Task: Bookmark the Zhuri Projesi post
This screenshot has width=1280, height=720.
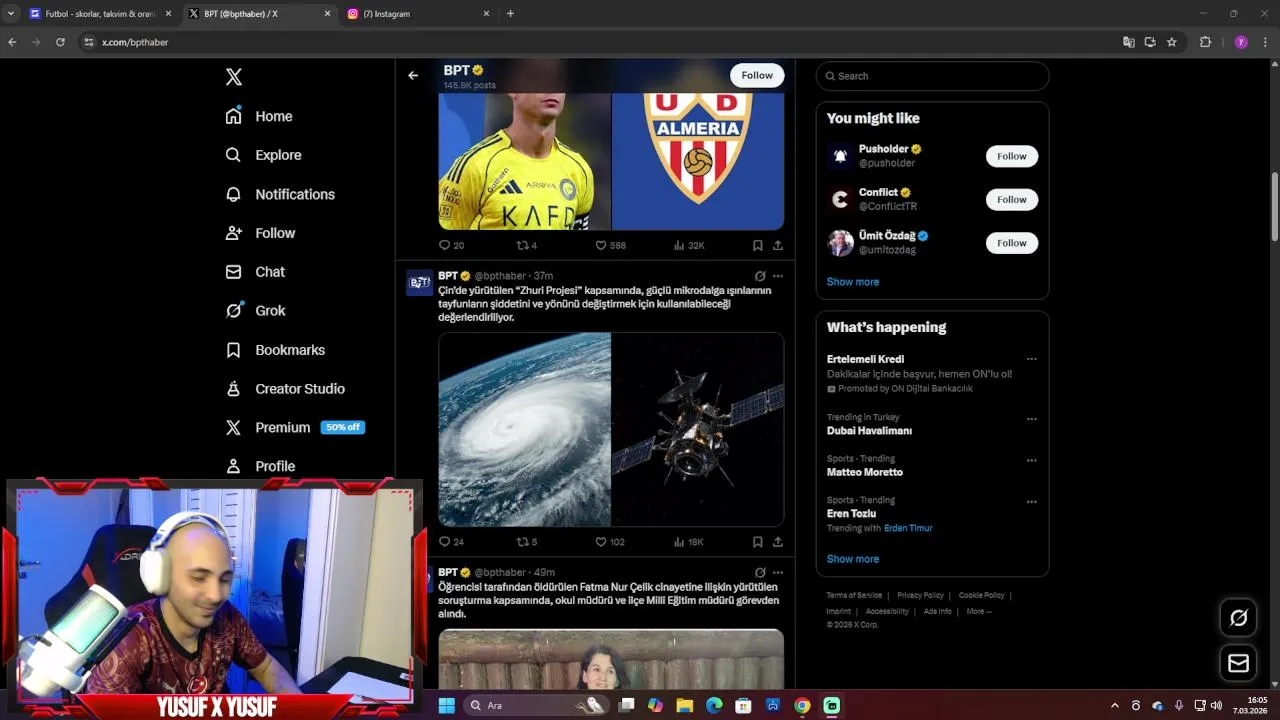Action: [757, 542]
